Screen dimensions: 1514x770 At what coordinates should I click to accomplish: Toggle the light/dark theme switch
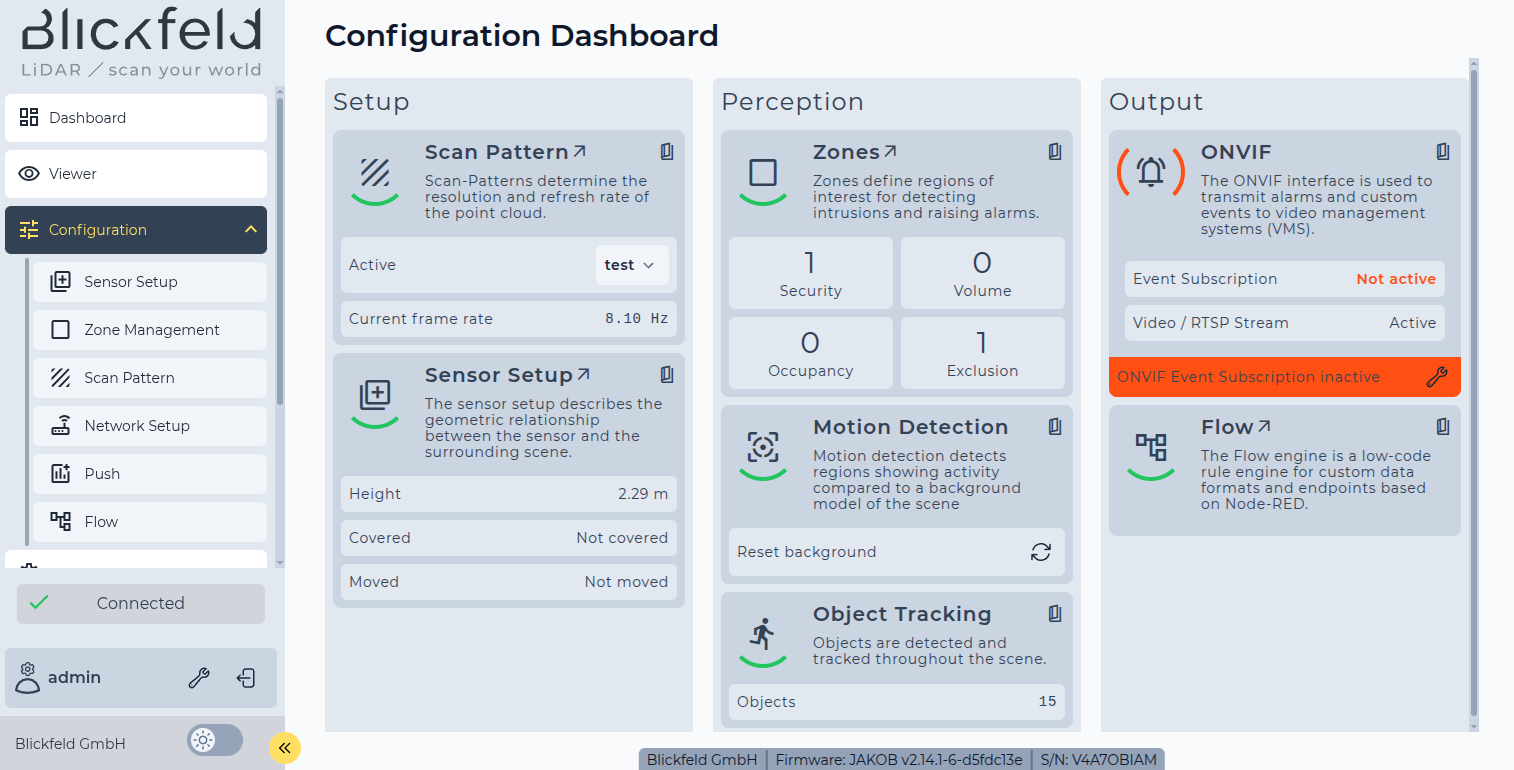coord(215,740)
